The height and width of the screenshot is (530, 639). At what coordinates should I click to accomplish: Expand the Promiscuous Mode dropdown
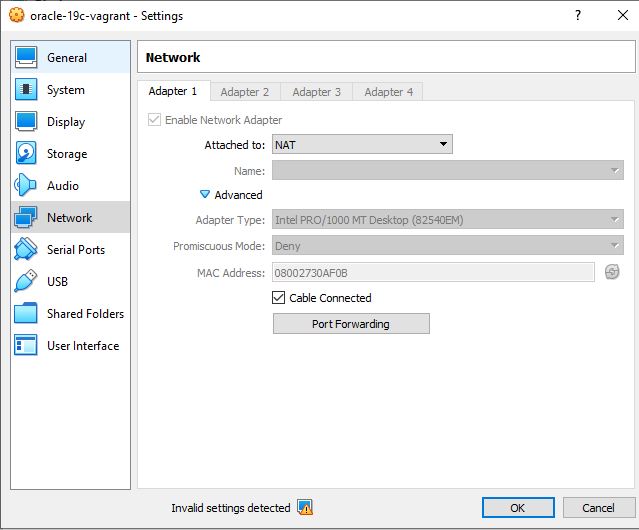click(447, 246)
